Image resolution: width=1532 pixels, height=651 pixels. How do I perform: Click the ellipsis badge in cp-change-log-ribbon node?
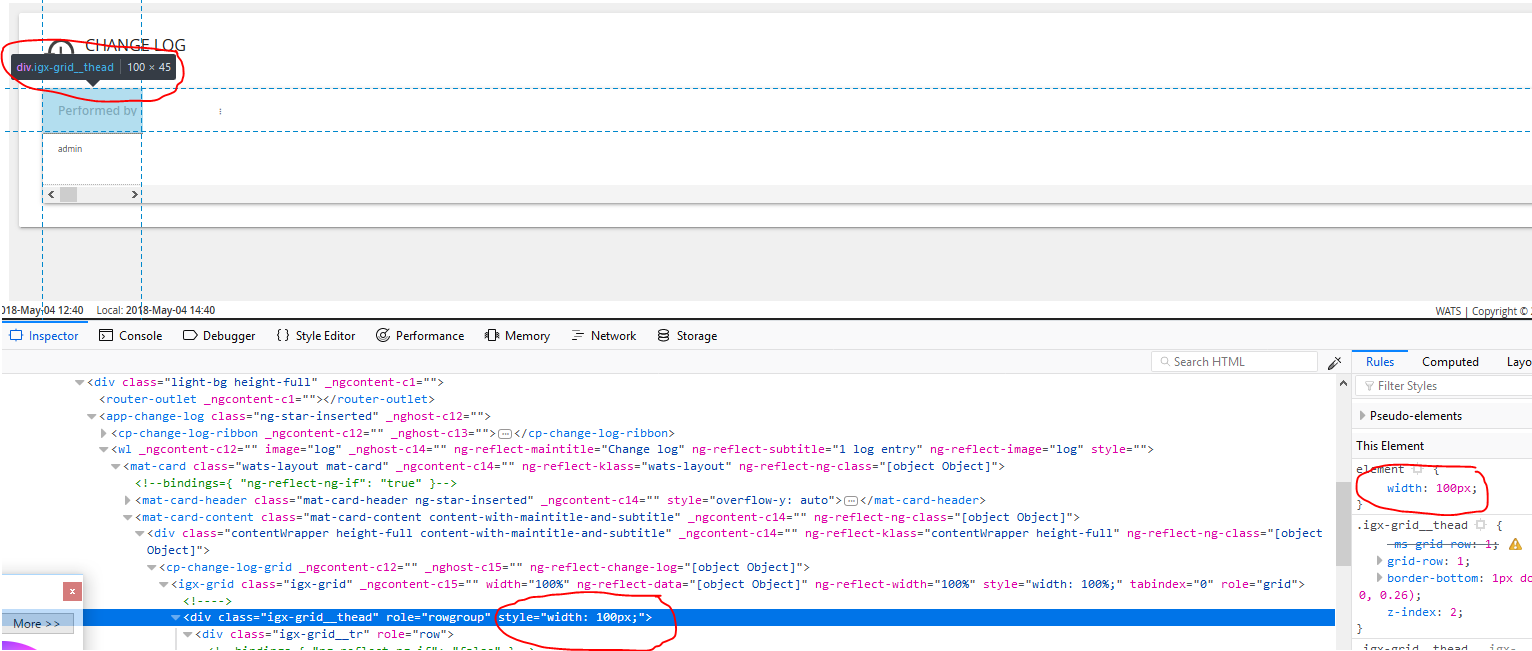click(505, 433)
